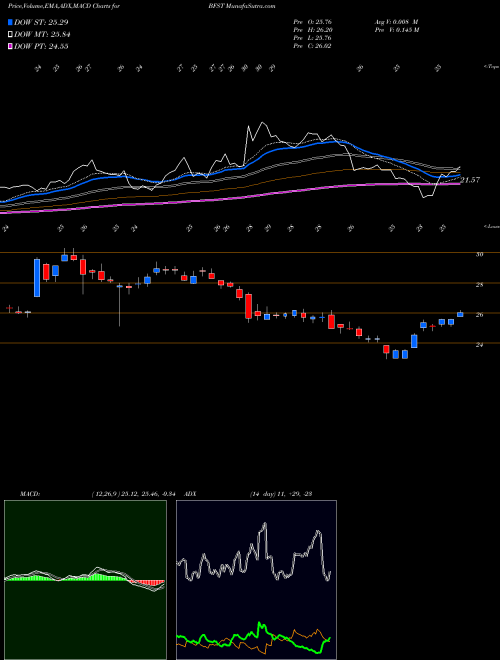This screenshot has width=500, height=660.
Task: Click the Pre C: 26.02 value
Action: click(312, 46)
